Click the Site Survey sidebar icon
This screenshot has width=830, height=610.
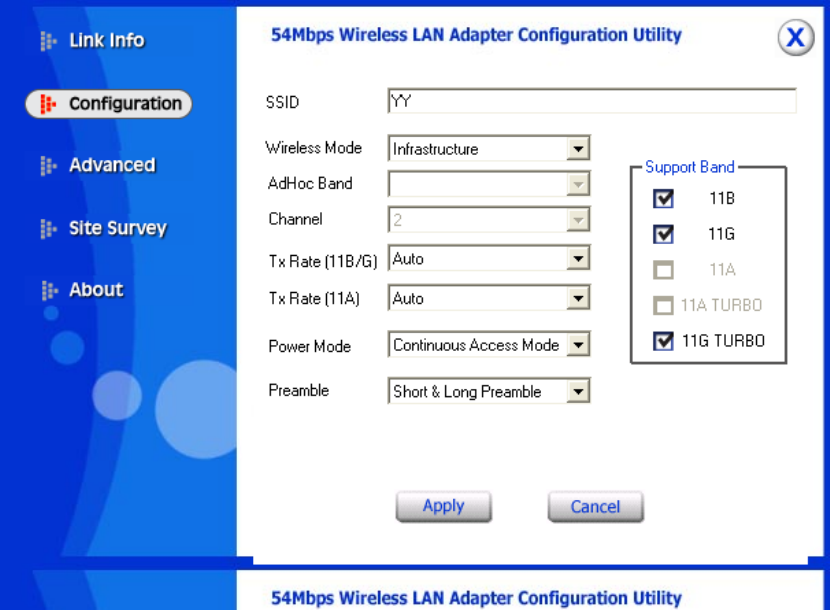(x=48, y=229)
